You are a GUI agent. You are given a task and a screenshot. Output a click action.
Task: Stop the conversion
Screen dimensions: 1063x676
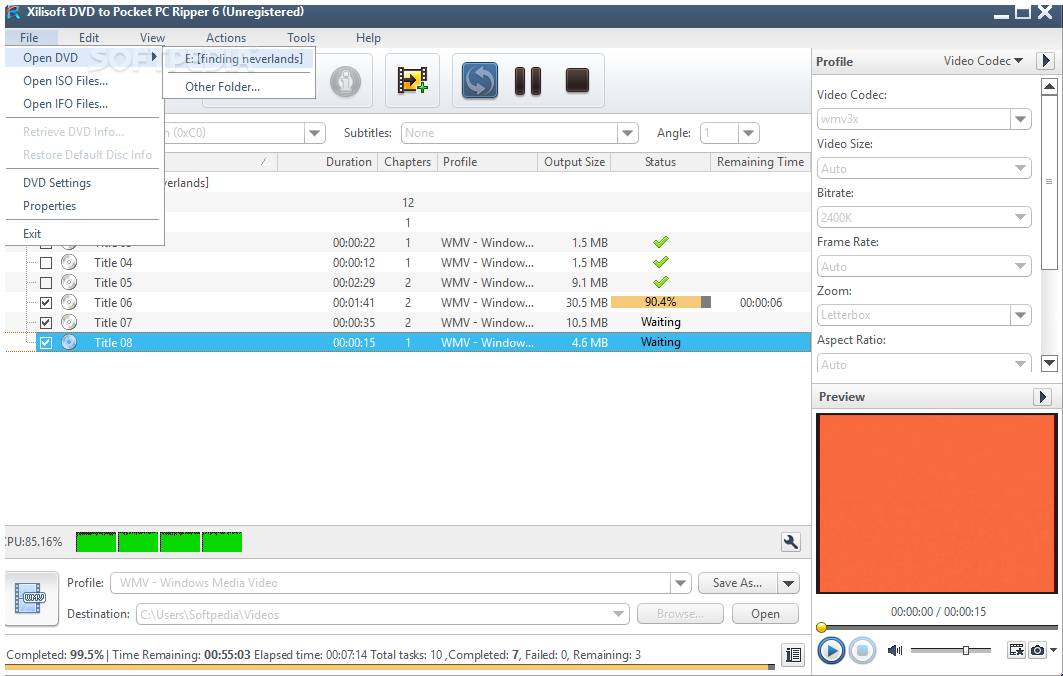pos(578,80)
